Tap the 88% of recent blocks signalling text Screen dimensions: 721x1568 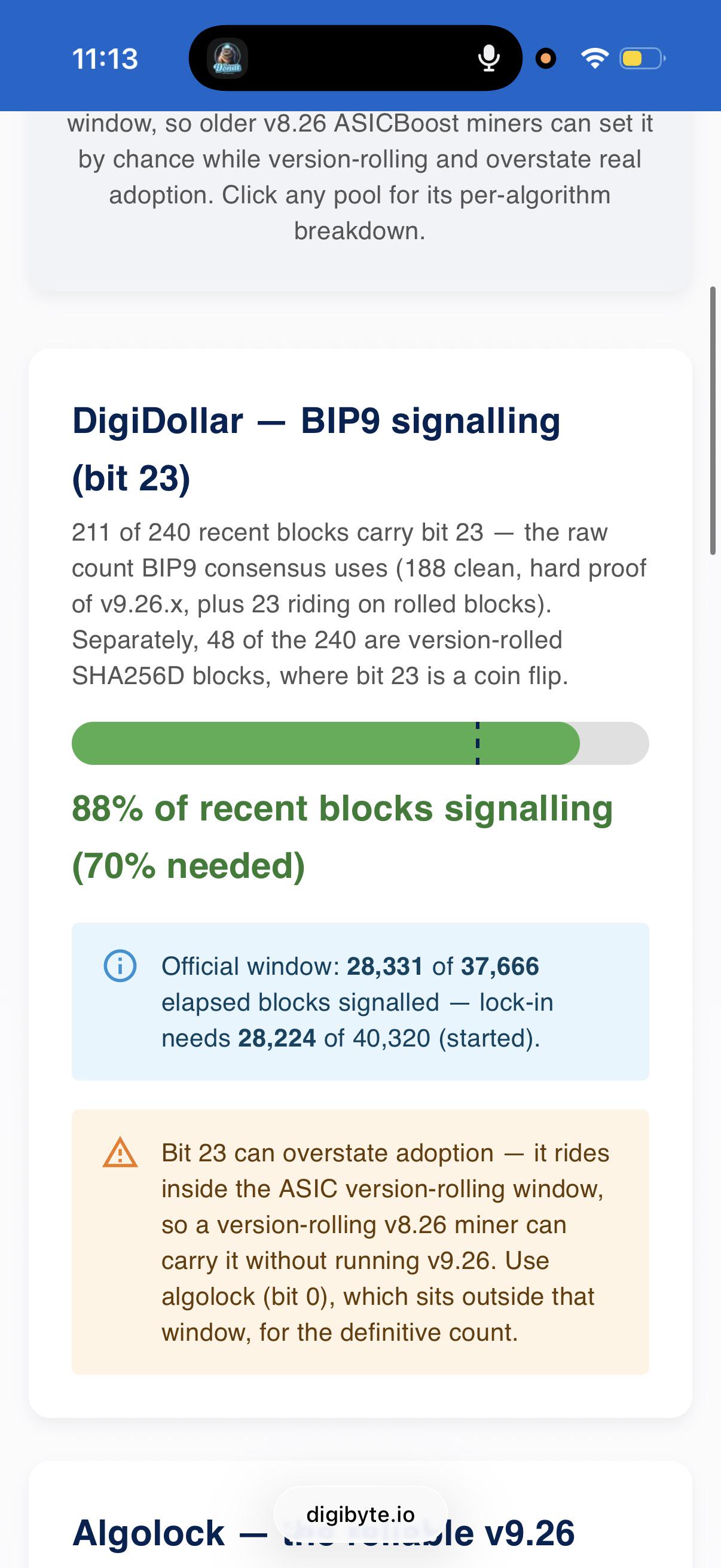click(x=342, y=837)
